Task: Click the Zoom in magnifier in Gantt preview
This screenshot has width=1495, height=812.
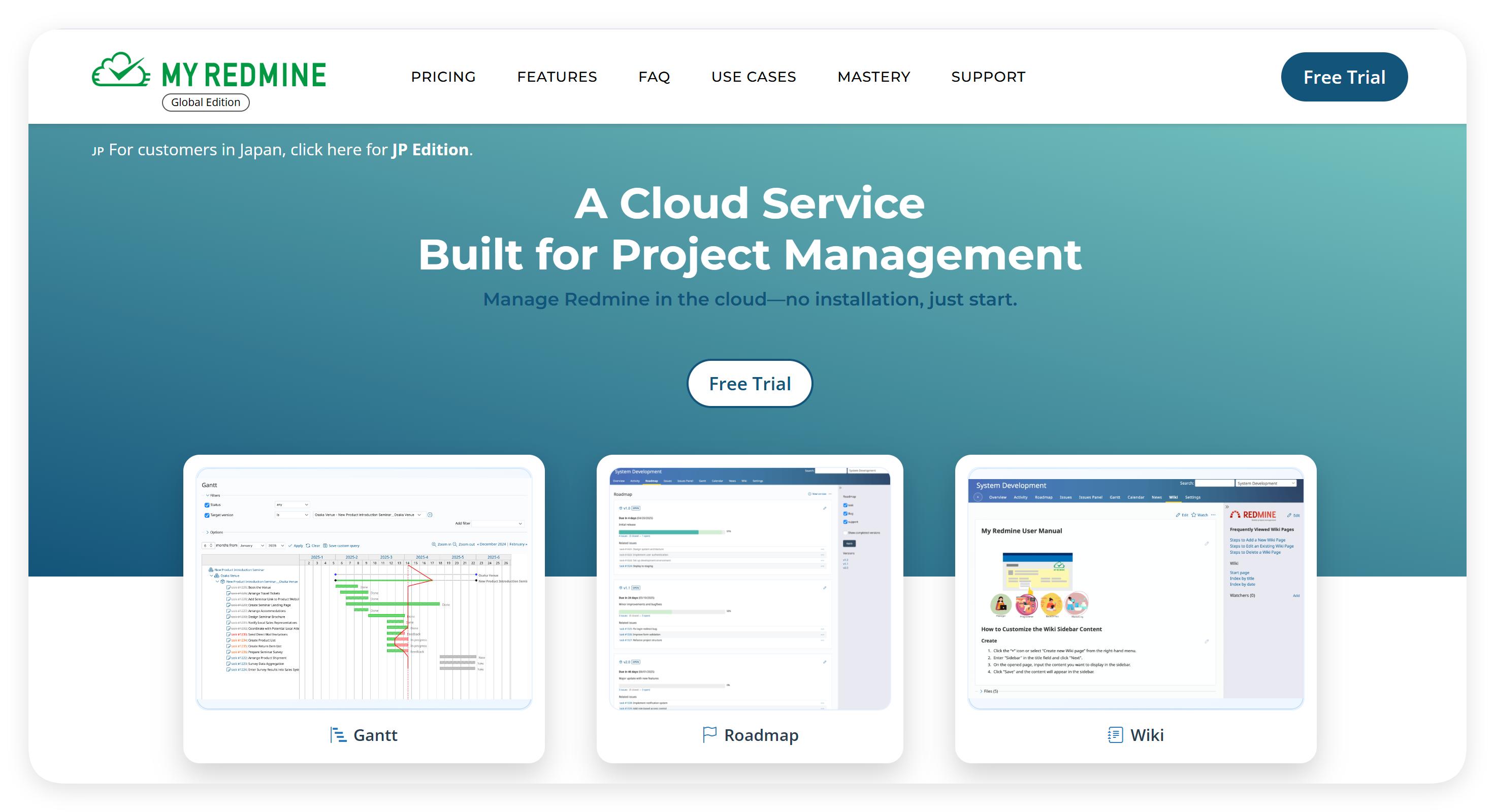Action: coord(434,545)
